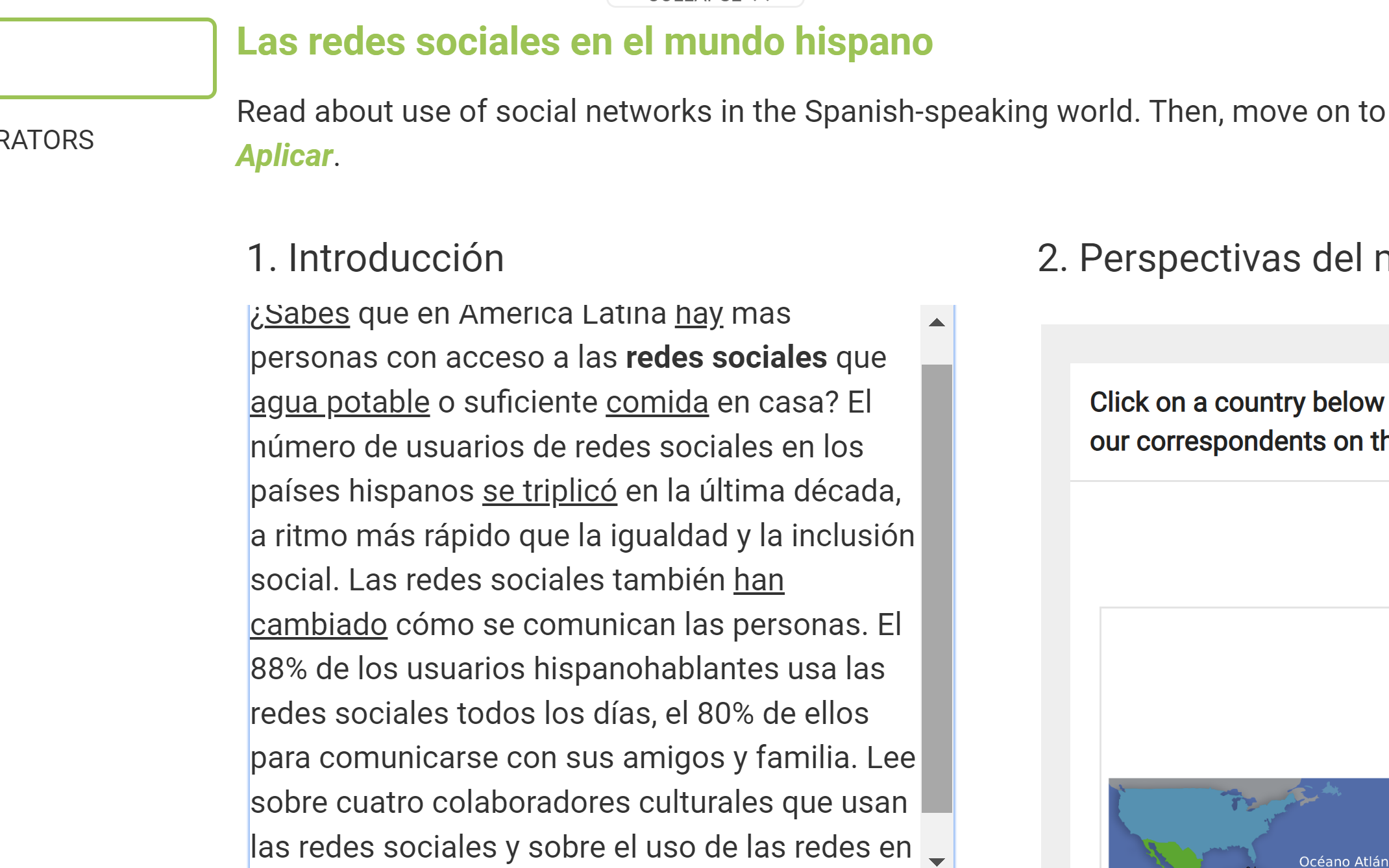Click the scroll down arrow in Introducción text

coord(937,861)
